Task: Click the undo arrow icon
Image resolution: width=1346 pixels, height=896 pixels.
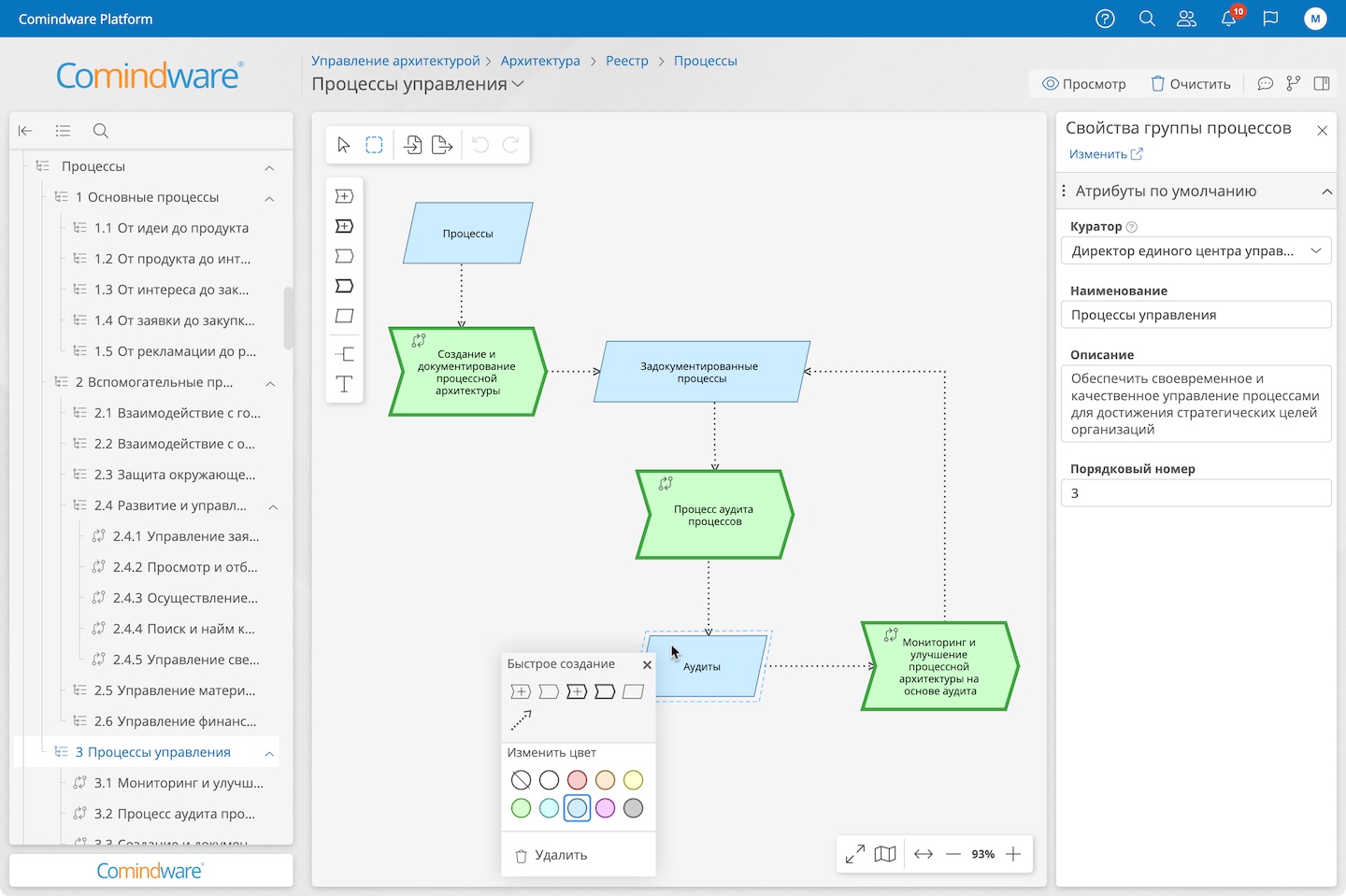Action: tap(480, 145)
